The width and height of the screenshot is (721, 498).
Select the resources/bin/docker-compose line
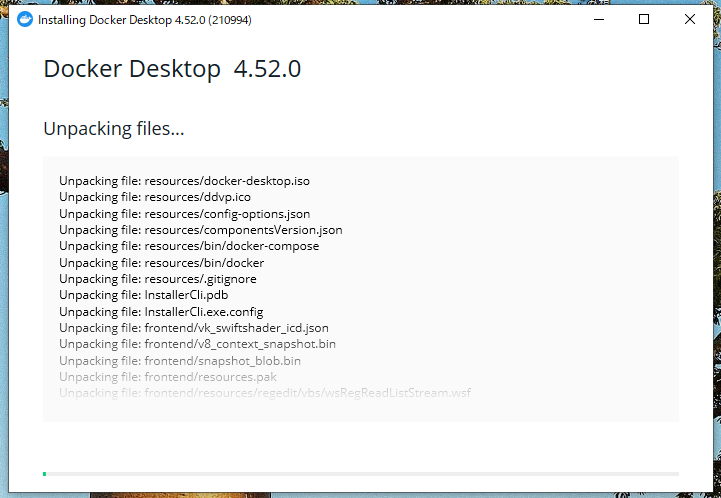click(x=189, y=246)
